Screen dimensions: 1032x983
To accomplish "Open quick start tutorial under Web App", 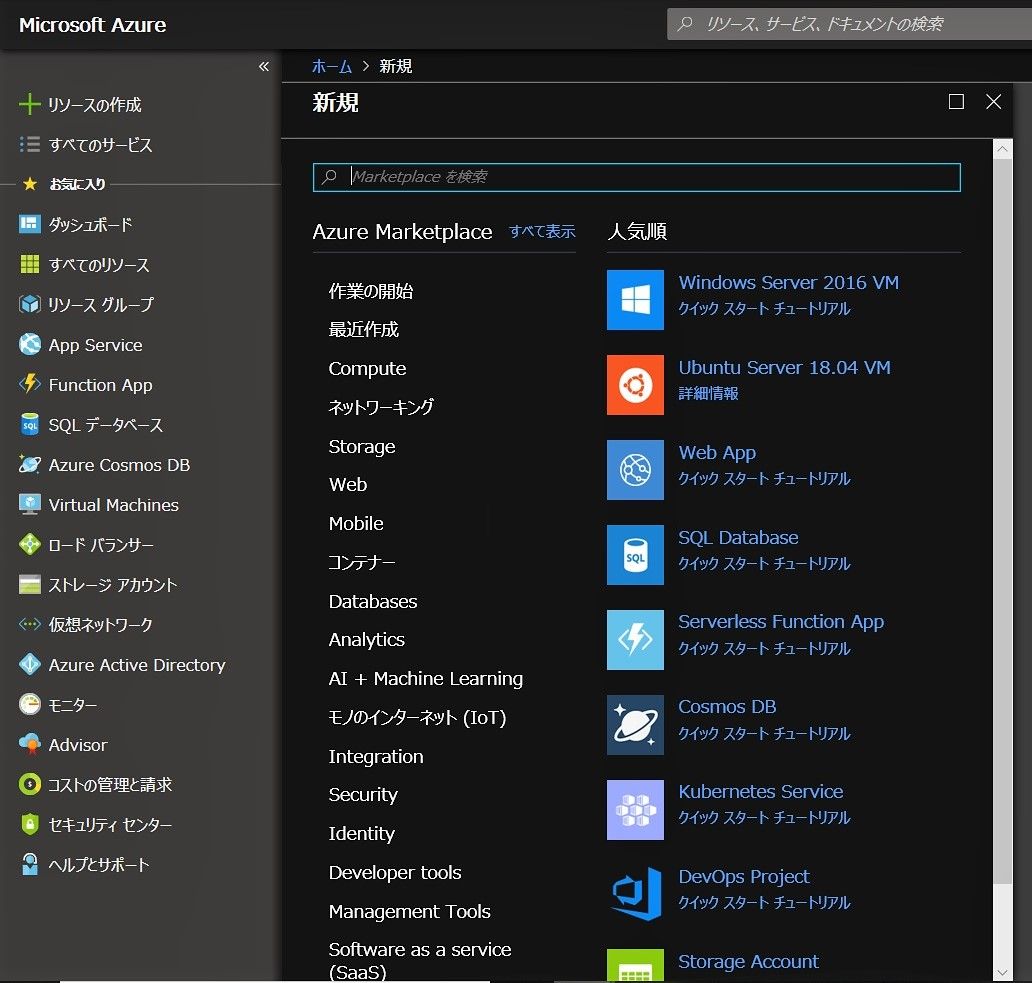I will click(764, 478).
